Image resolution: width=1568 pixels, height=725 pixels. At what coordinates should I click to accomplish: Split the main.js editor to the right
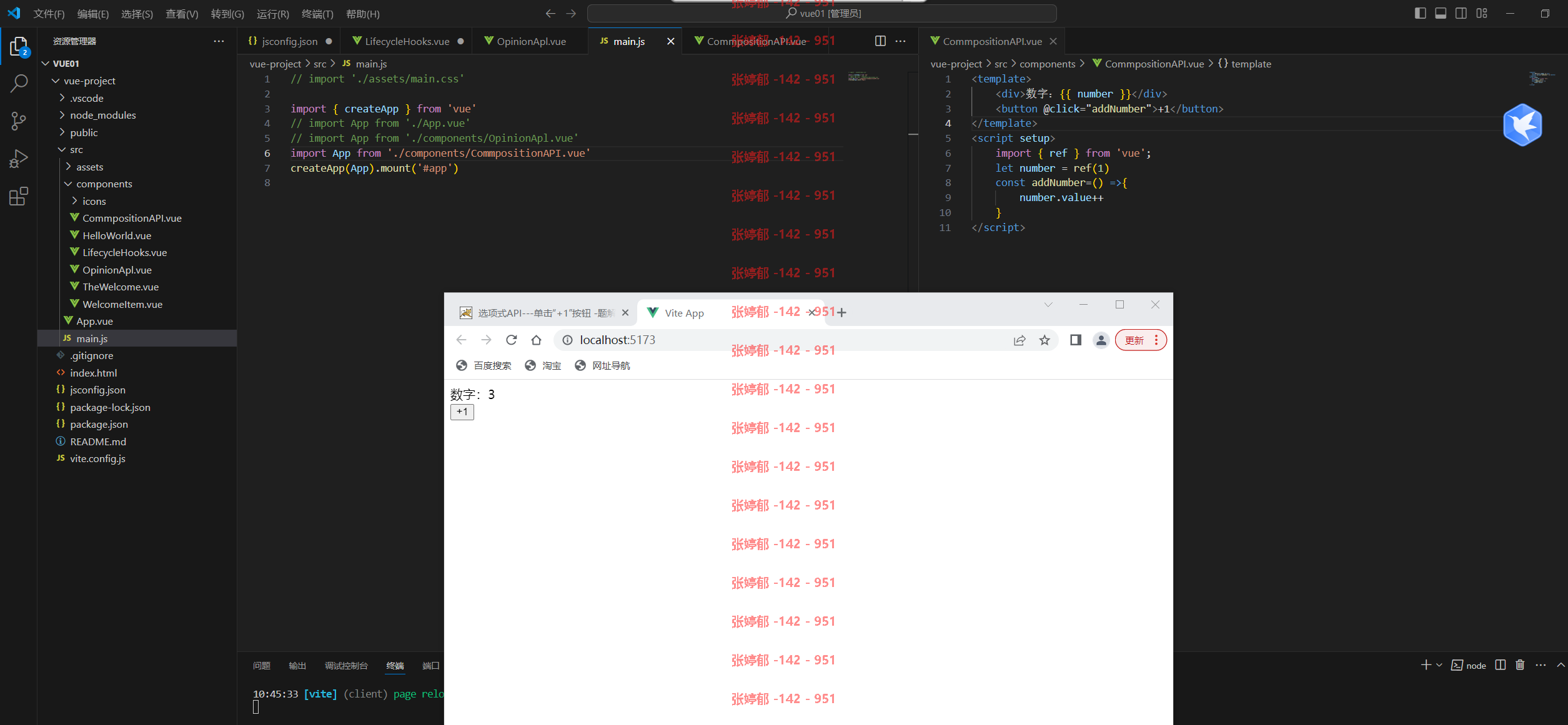pyautogui.click(x=880, y=41)
